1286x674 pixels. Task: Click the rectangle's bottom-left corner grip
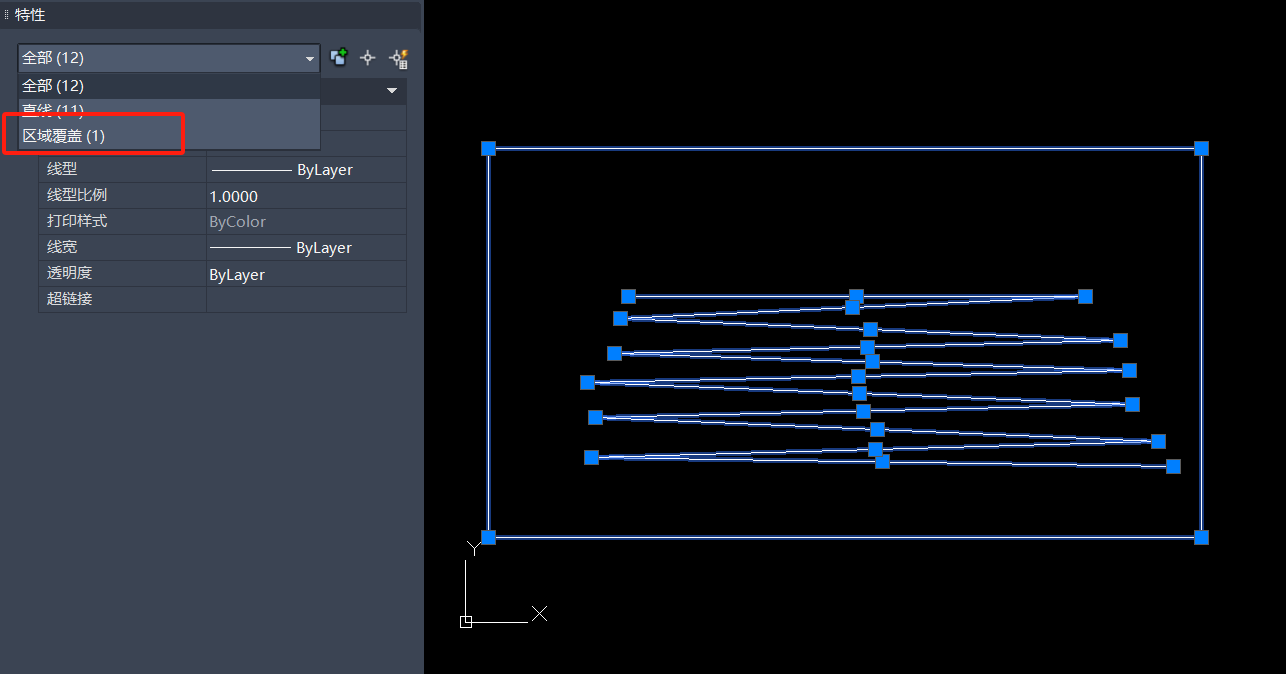[488, 537]
